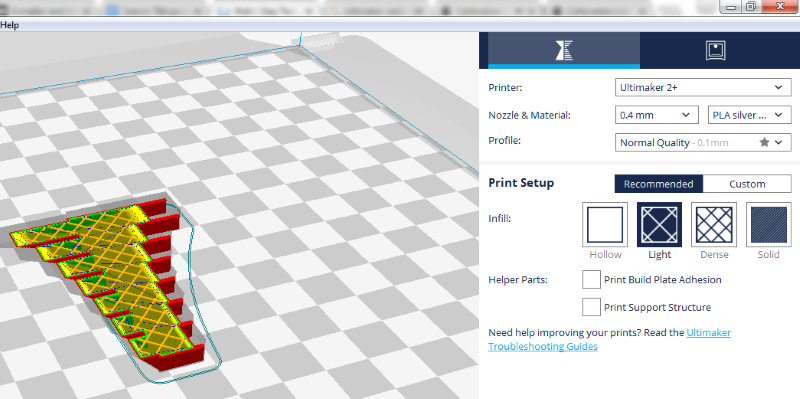Click the 'Nozzle & Material:' label

tap(529, 115)
